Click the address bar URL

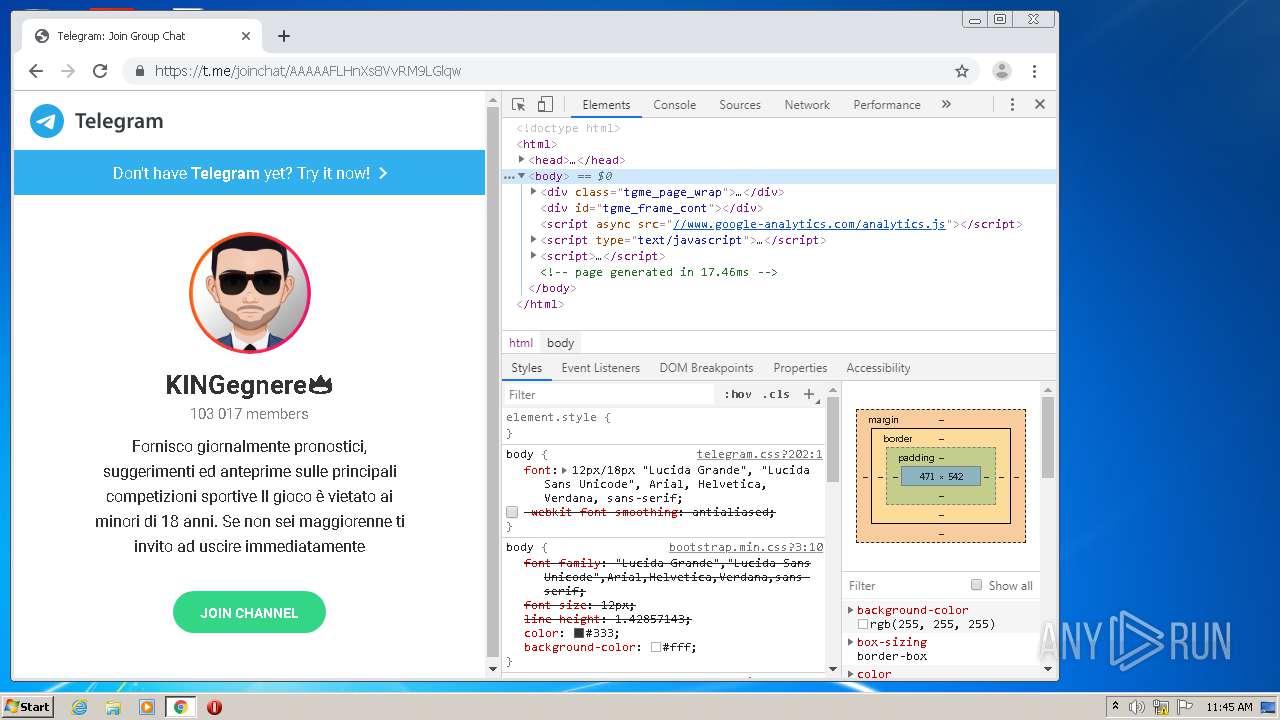pos(308,71)
